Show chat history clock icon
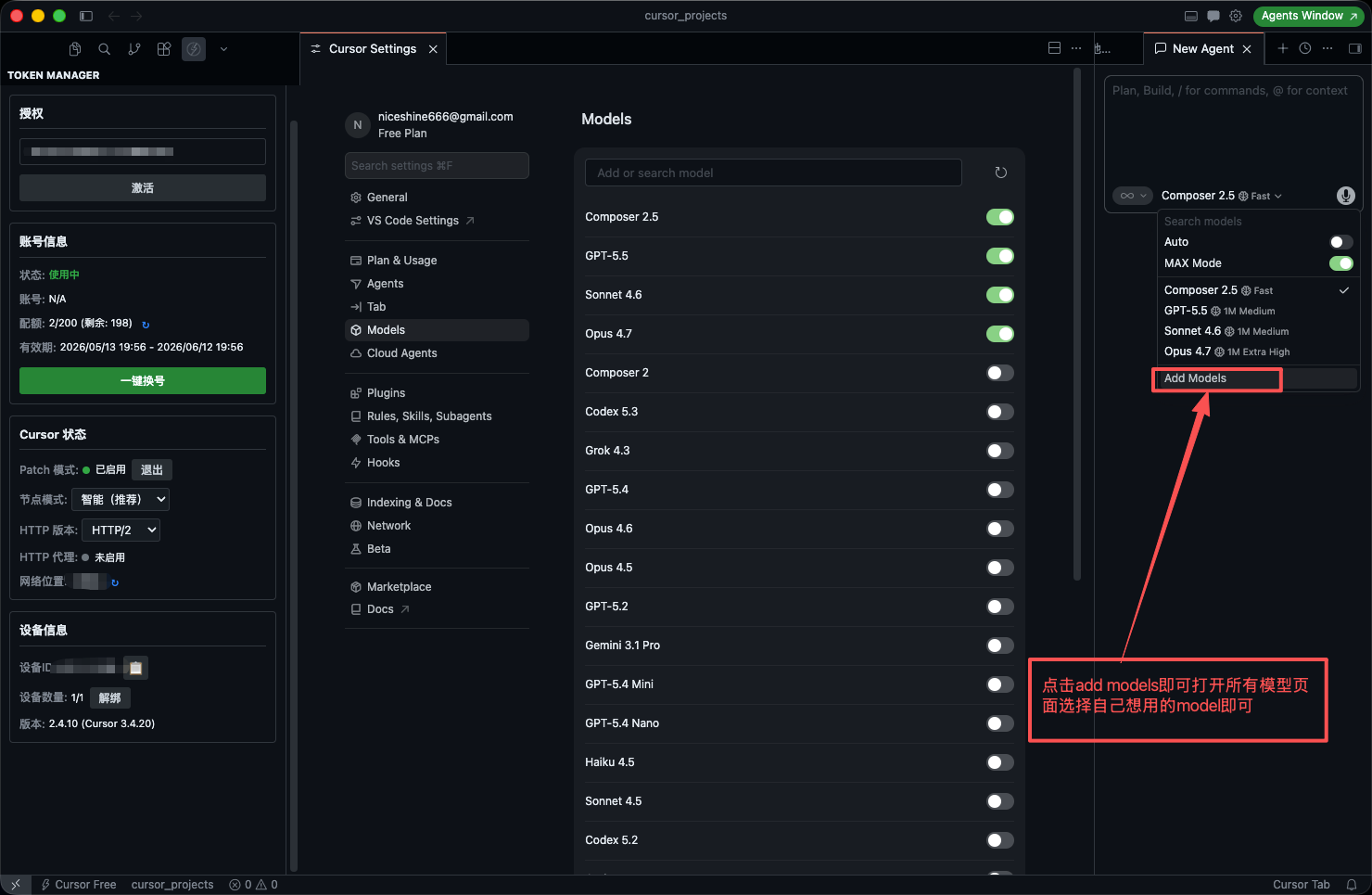Viewport: 1372px width, 895px height. click(x=1305, y=48)
